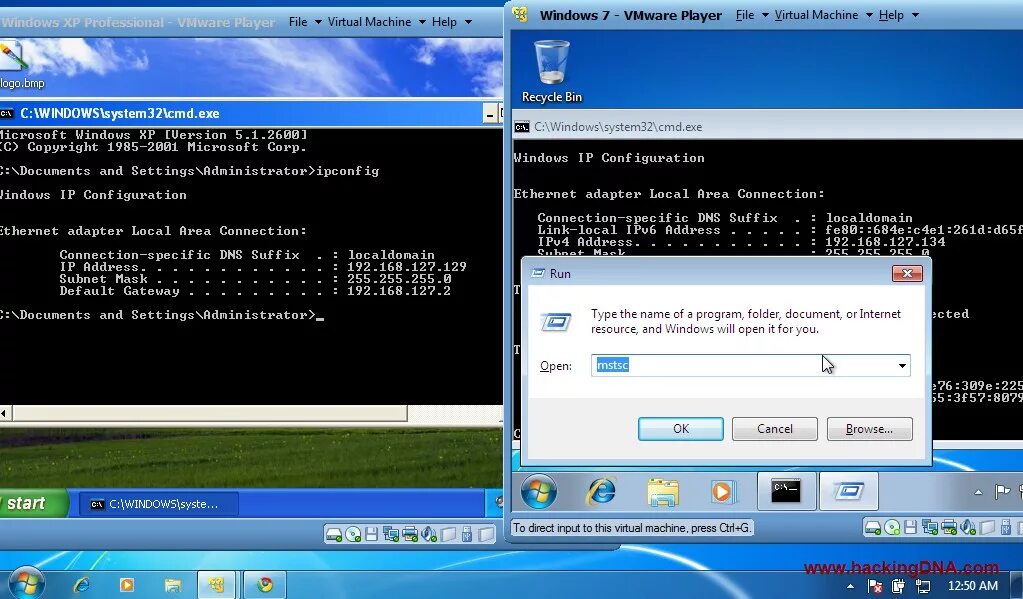Image resolution: width=1023 pixels, height=599 pixels.
Task: Expand File arrow in Windows 7 VMware Player
Action: [x=765, y=15]
